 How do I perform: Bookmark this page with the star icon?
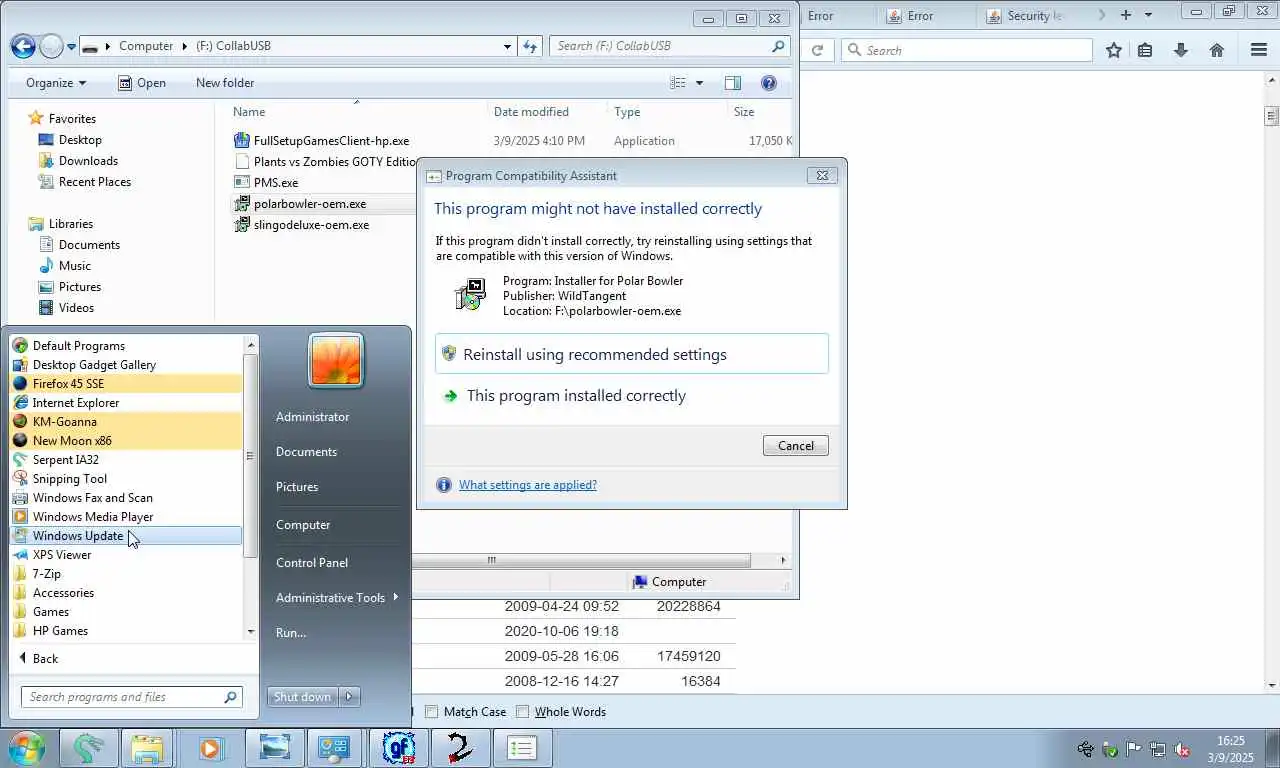pyautogui.click(x=1113, y=50)
